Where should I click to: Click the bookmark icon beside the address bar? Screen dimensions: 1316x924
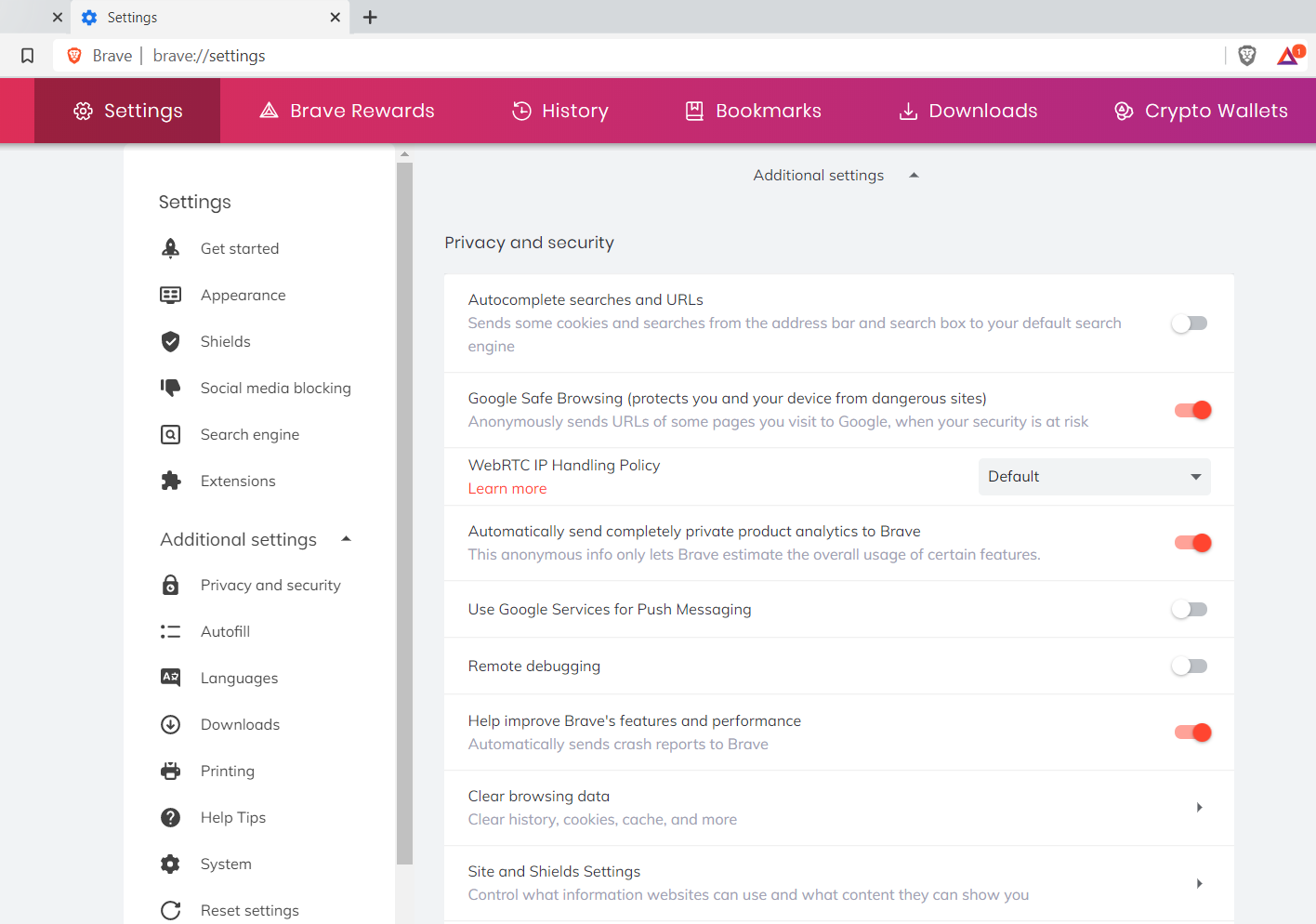(x=28, y=56)
